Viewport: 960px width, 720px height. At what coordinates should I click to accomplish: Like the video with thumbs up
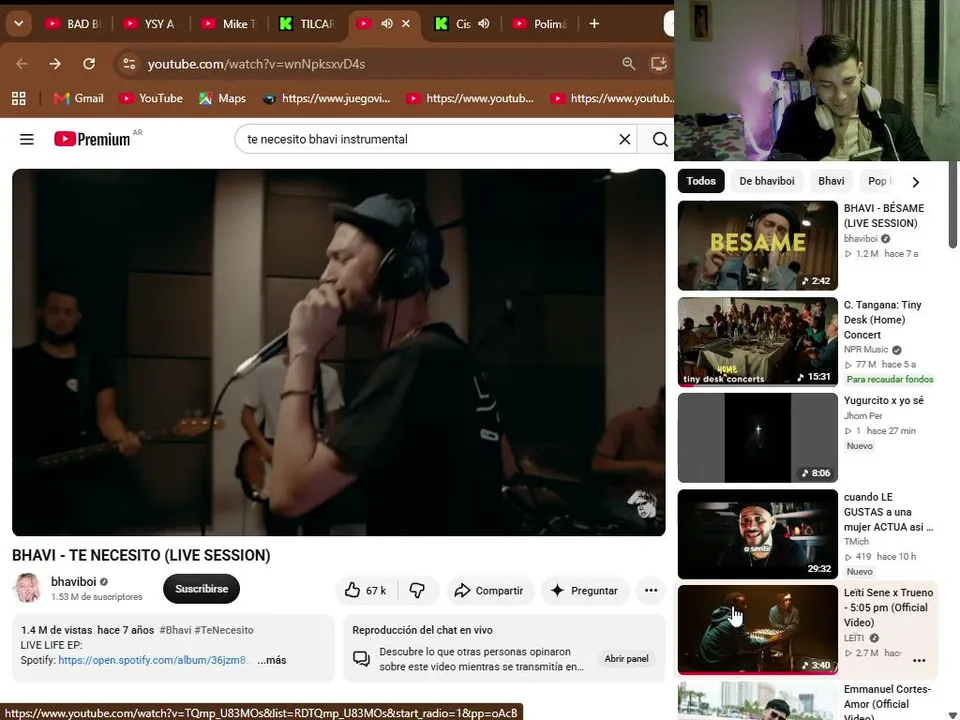coord(366,591)
